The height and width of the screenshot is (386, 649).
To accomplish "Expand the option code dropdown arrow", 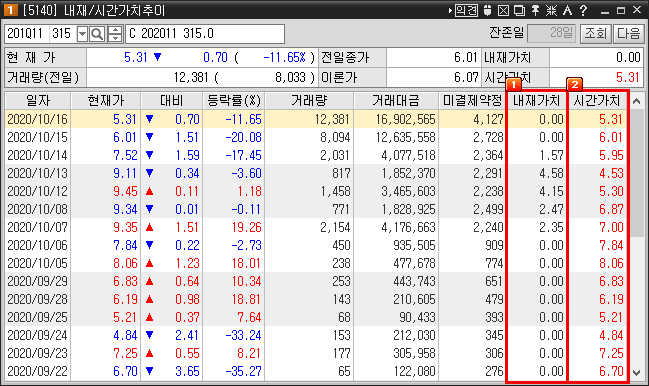I will tap(82, 34).
